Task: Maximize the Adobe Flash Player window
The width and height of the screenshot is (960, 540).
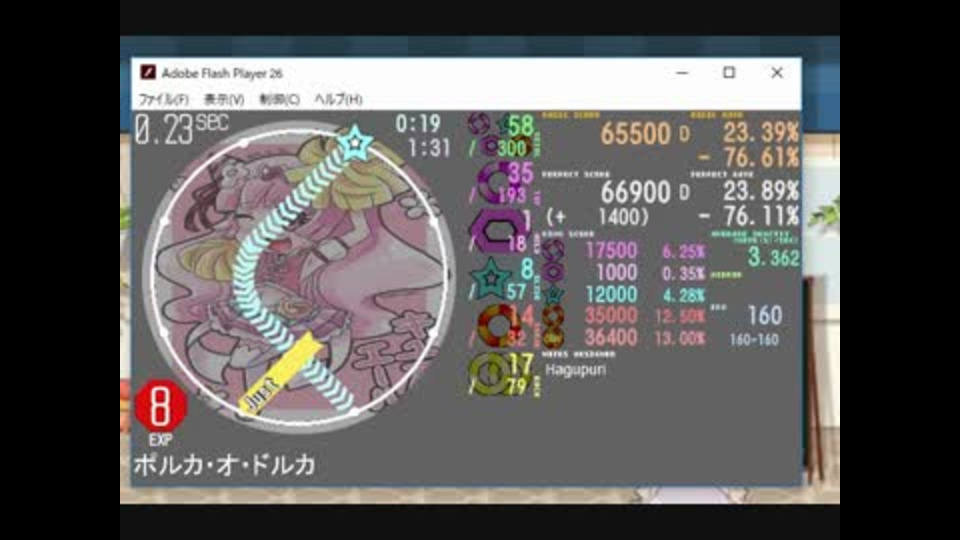Action: [729, 73]
